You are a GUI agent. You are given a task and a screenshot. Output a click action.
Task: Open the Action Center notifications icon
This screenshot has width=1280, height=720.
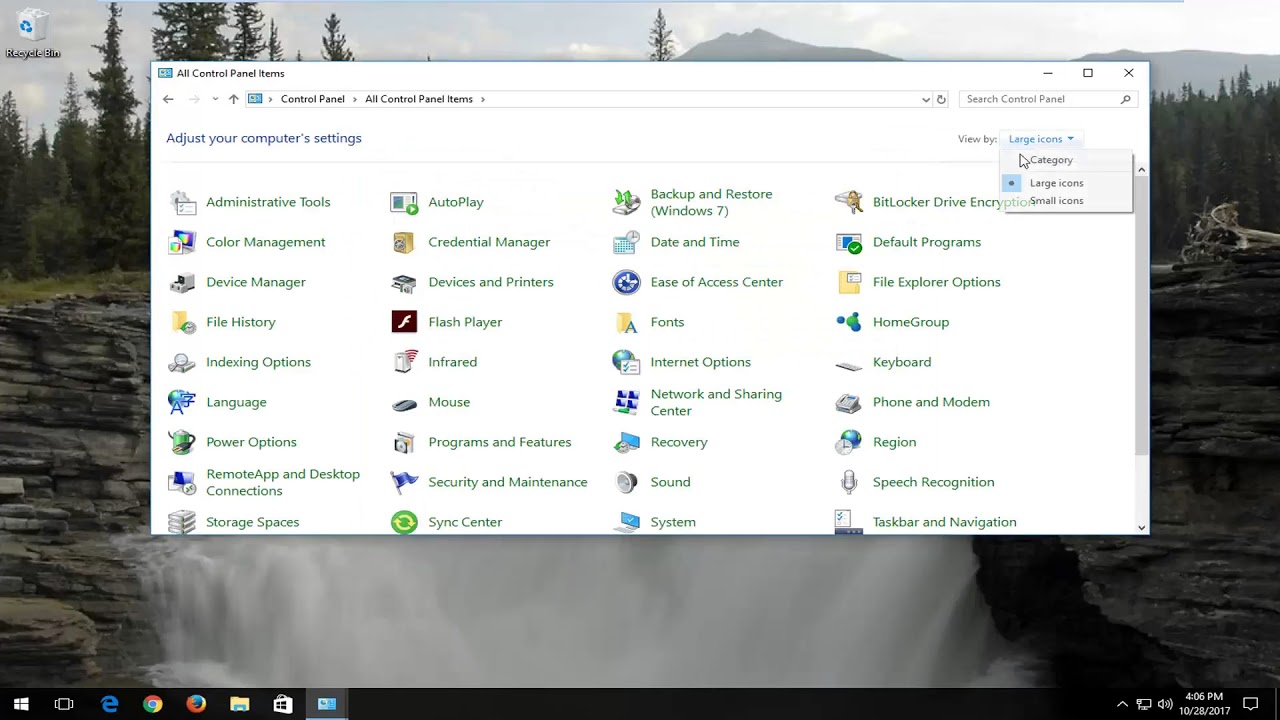point(1250,704)
